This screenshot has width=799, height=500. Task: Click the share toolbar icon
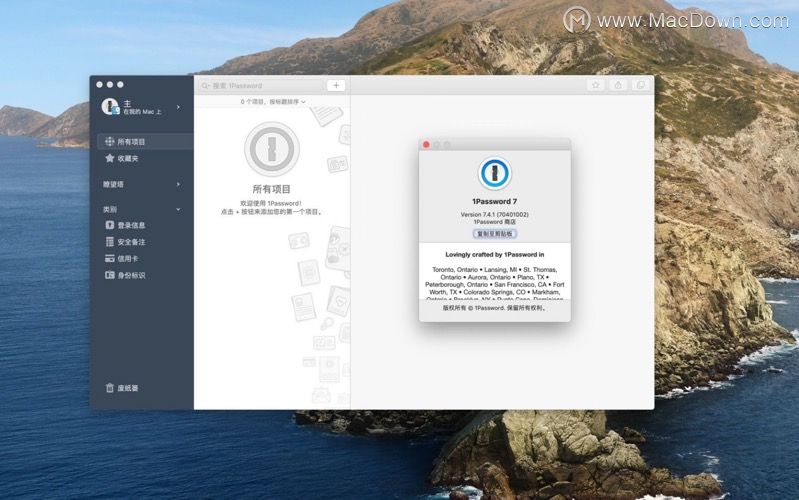[x=618, y=86]
